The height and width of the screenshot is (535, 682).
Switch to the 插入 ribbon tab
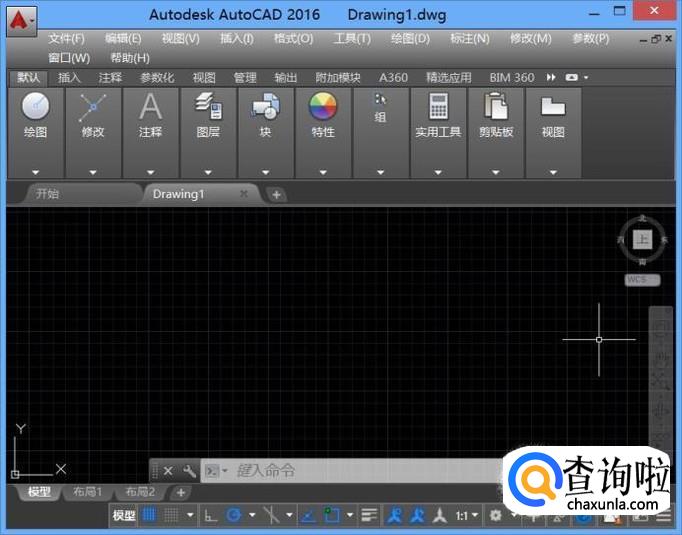click(x=69, y=77)
